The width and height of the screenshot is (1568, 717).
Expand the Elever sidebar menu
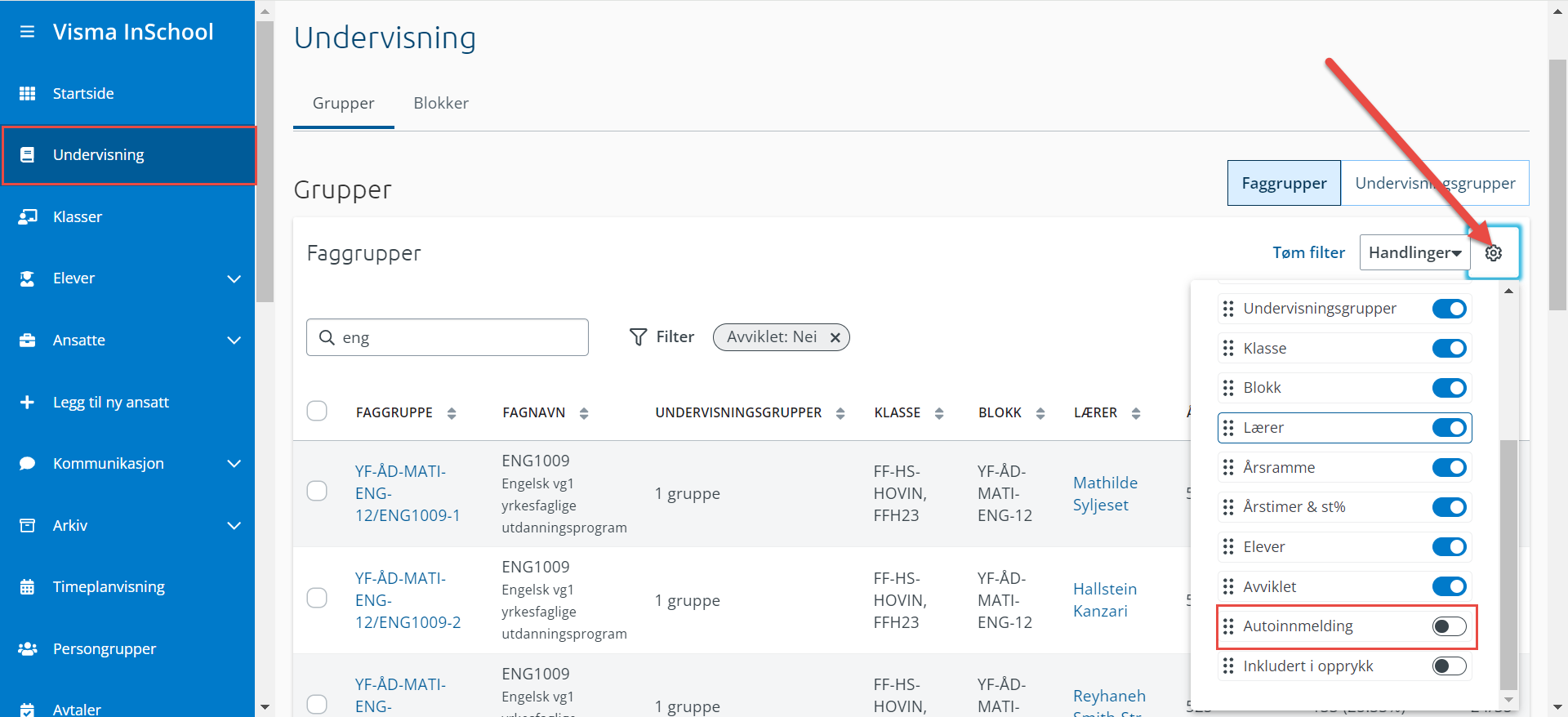234,278
